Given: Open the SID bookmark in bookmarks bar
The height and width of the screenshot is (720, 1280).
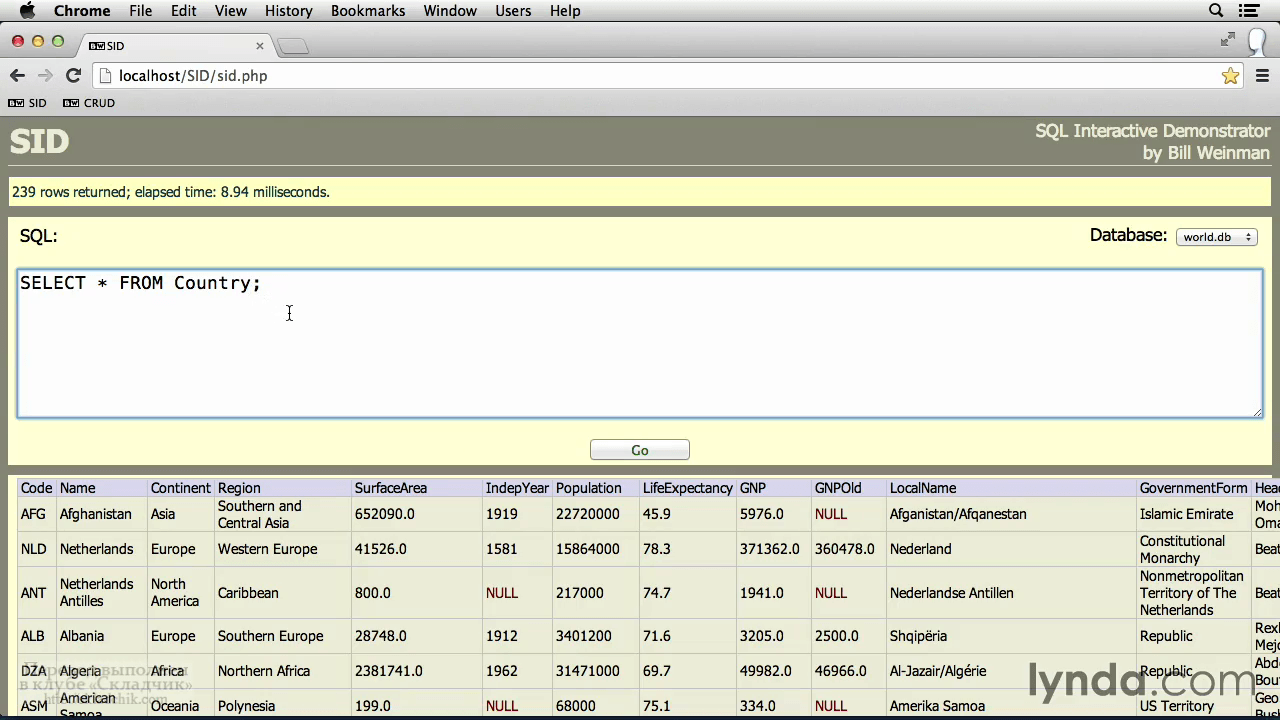Looking at the screenshot, I should [x=28, y=103].
